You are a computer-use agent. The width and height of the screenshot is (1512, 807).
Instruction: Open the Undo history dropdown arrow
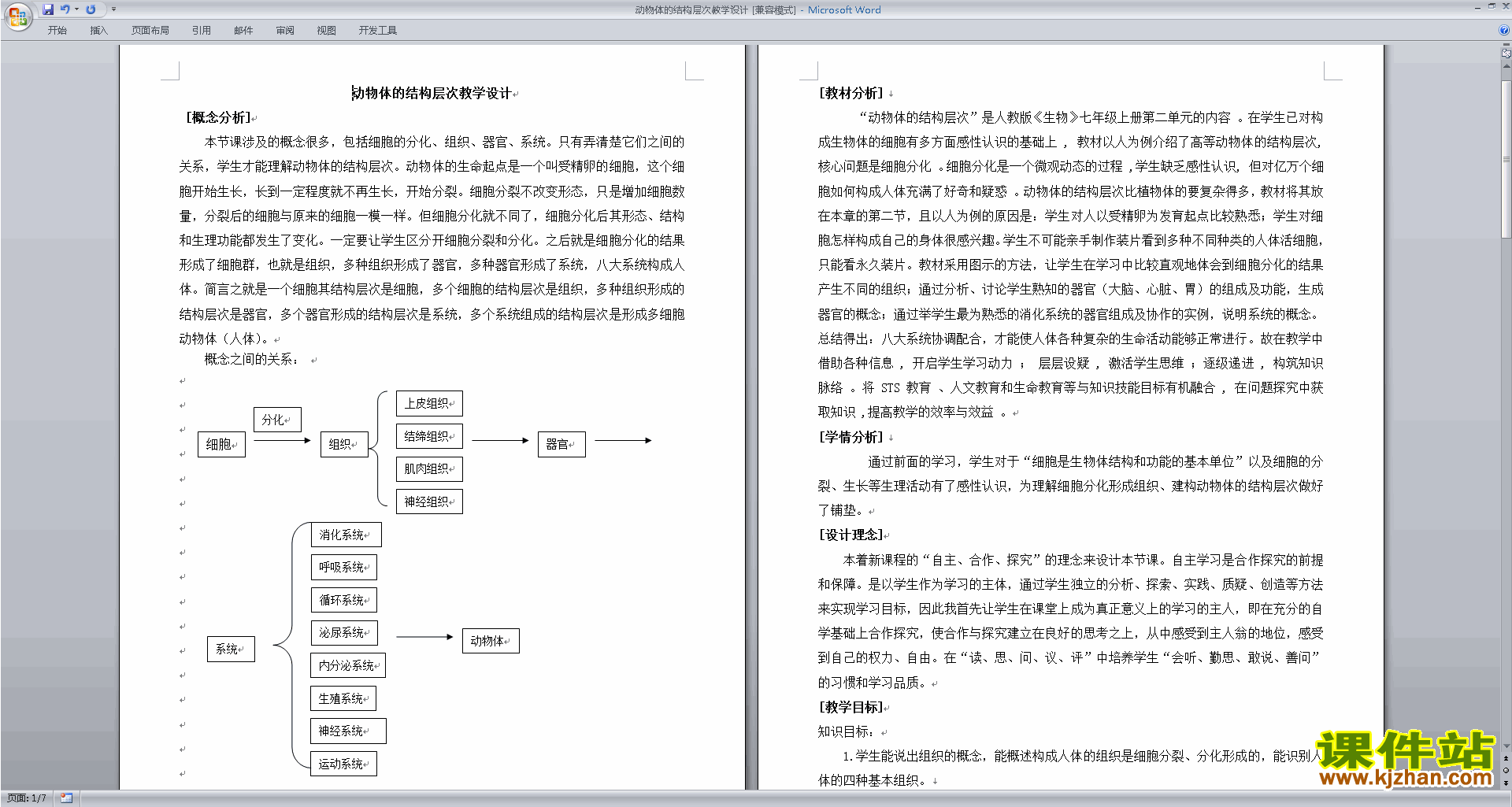point(76,9)
